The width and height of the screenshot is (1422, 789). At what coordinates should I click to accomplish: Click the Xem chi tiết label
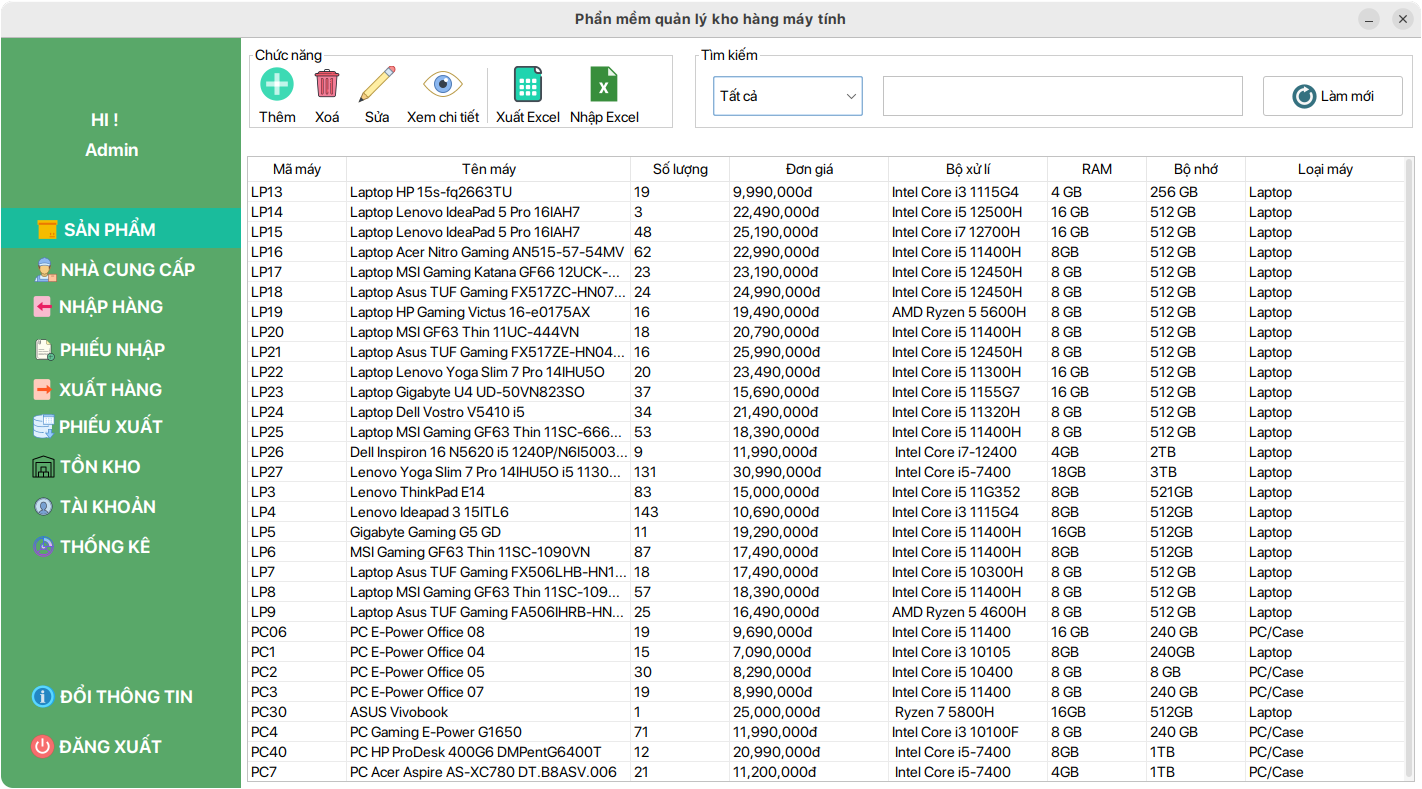(x=443, y=117)
